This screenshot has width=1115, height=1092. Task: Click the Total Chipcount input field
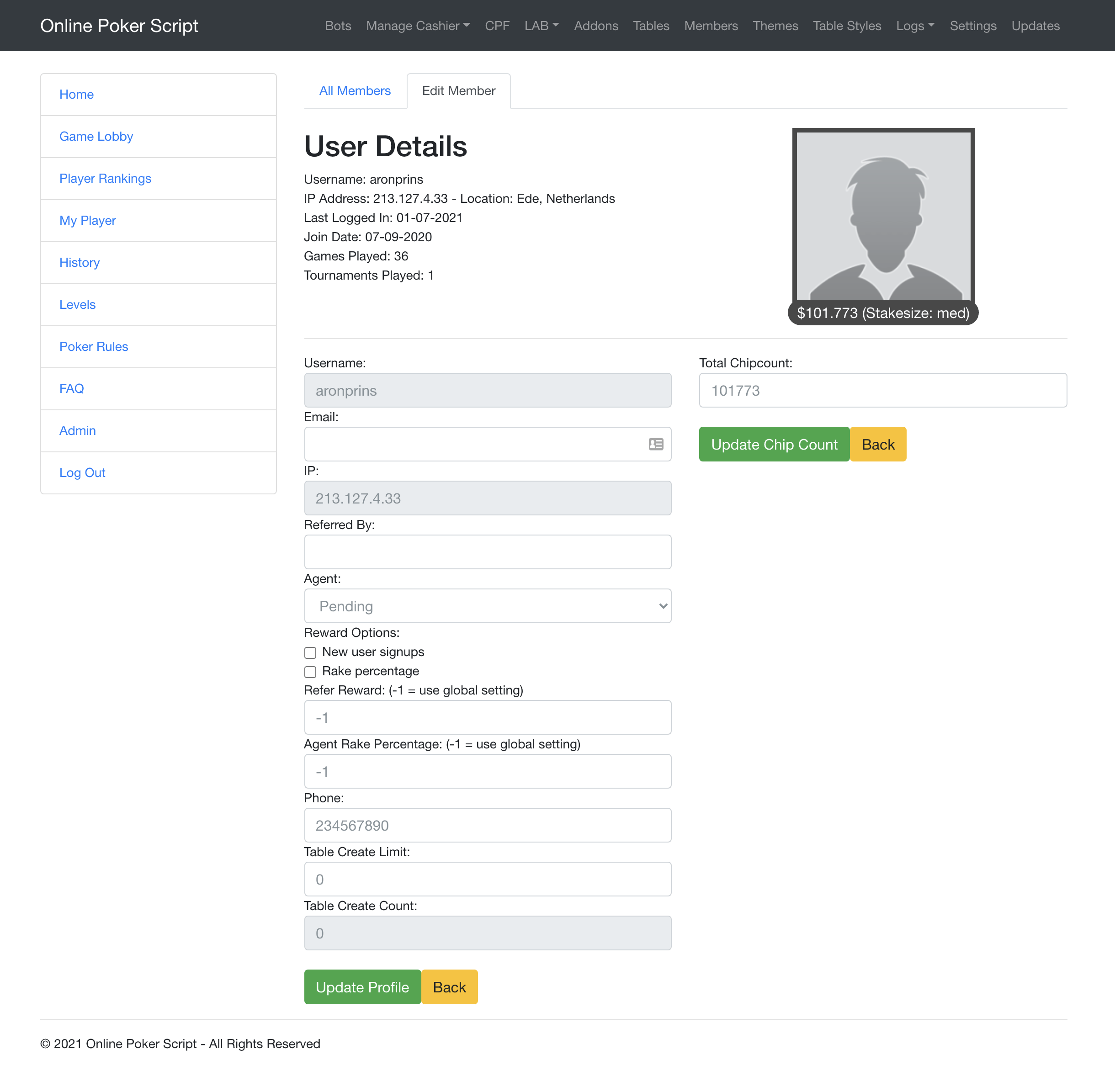[x=883, y=391]
